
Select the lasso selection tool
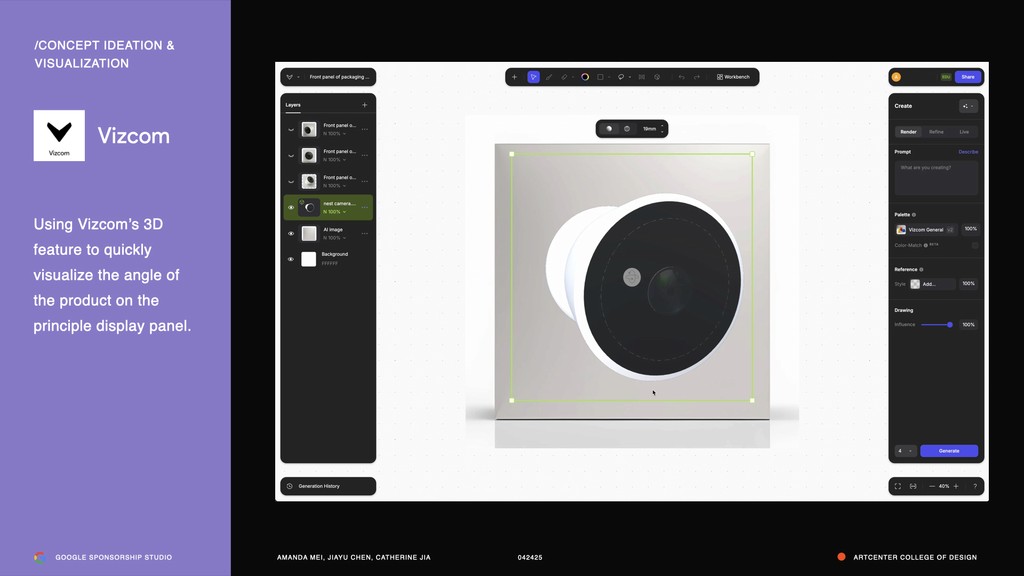pyautogui.click(x=621, y=77)
